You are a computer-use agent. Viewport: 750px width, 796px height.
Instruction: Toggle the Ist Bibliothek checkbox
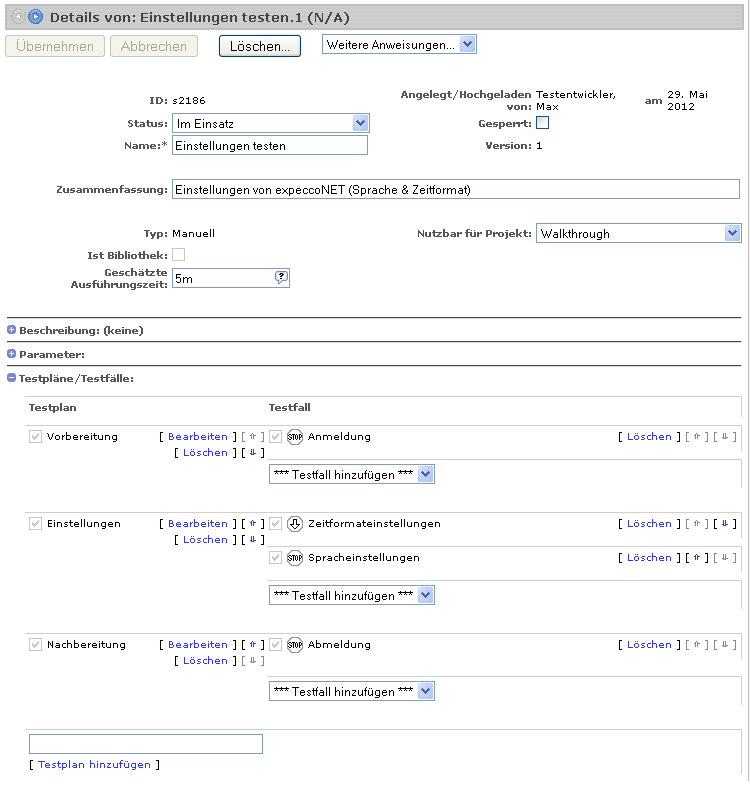click(179, 255)
